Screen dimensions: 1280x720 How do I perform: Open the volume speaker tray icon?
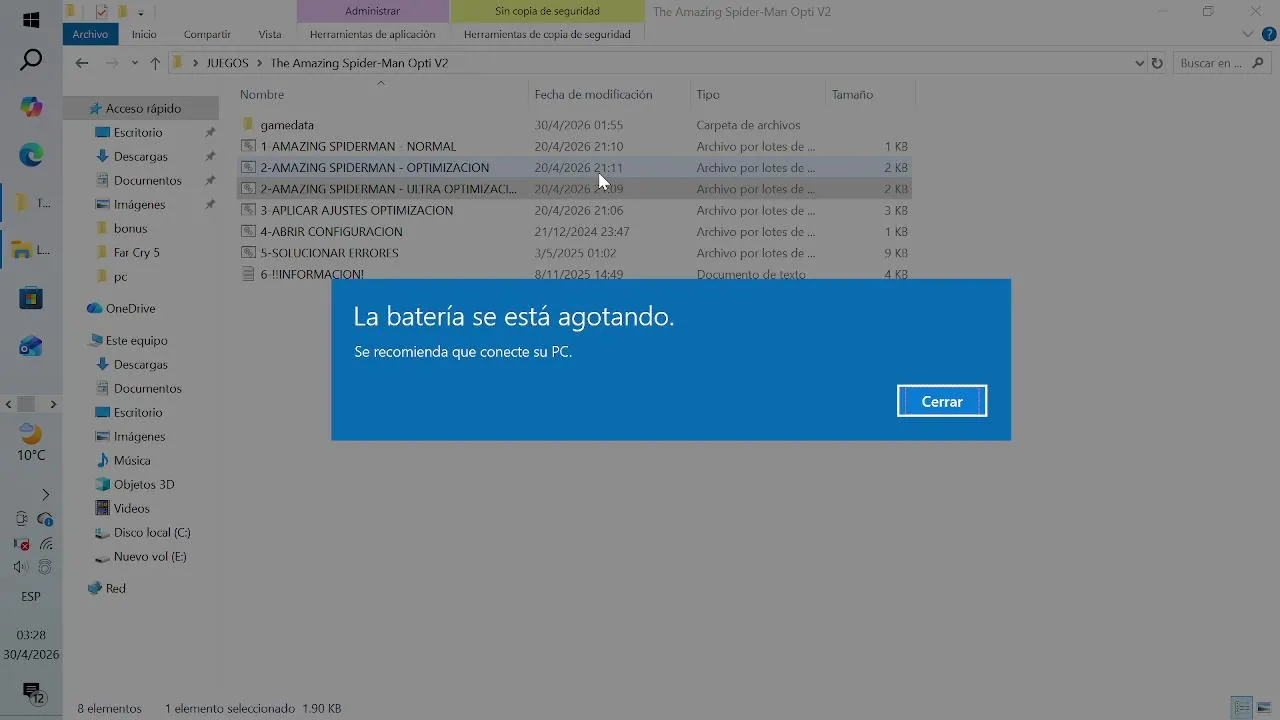point(20,567)
